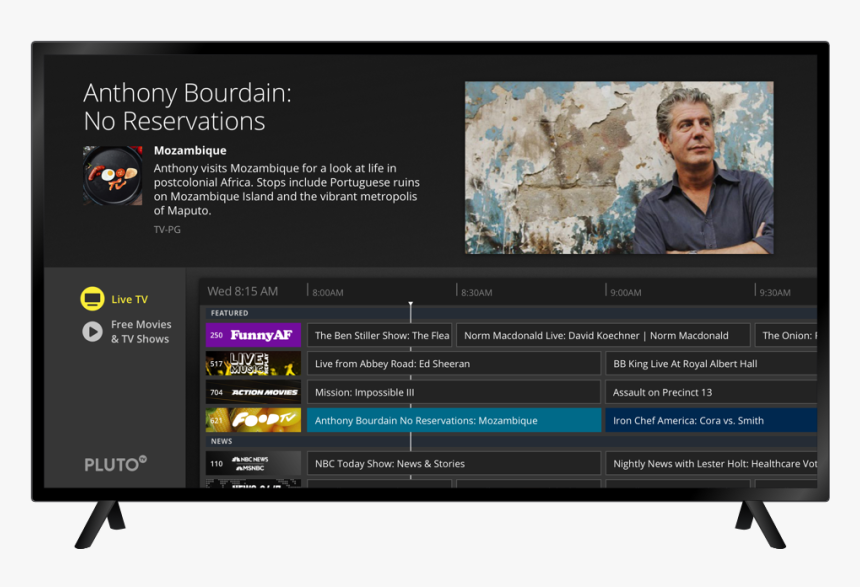Select the FunnyAF channel 250 logo

(253, 335)
